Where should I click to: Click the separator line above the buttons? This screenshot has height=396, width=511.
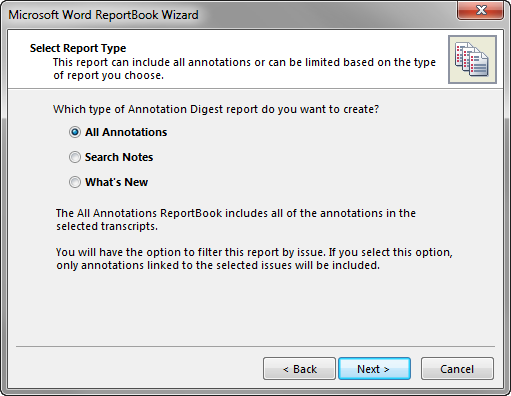coord(255,347)
